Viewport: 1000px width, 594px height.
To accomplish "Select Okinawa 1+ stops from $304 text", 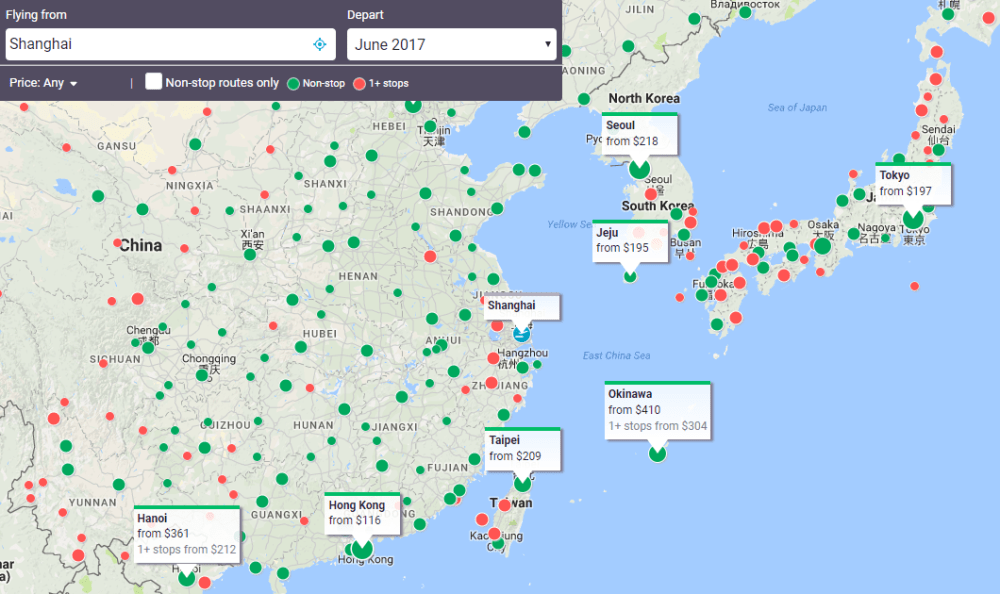I will (657, 426).
